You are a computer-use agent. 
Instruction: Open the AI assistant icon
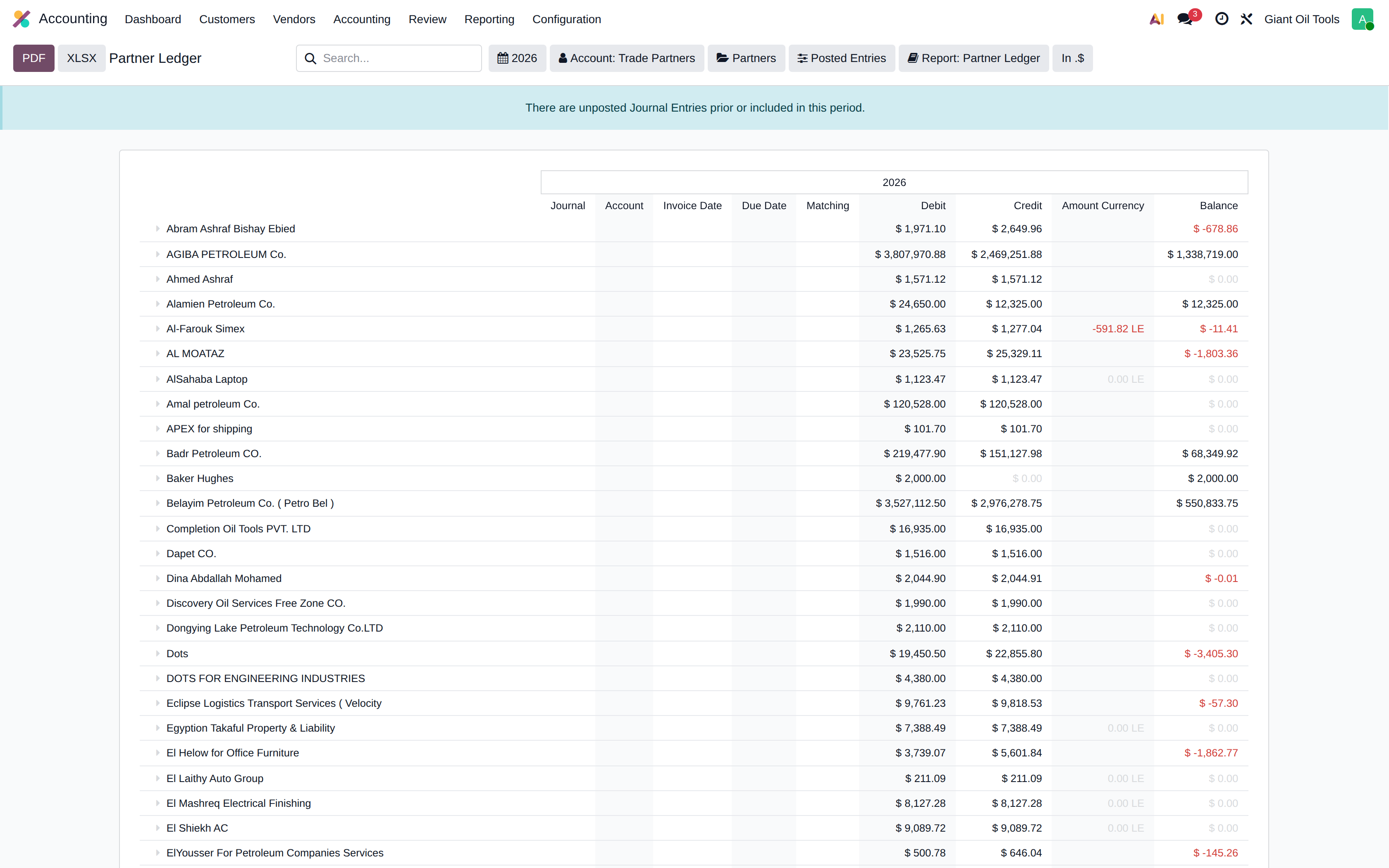tap(1157, 19)
